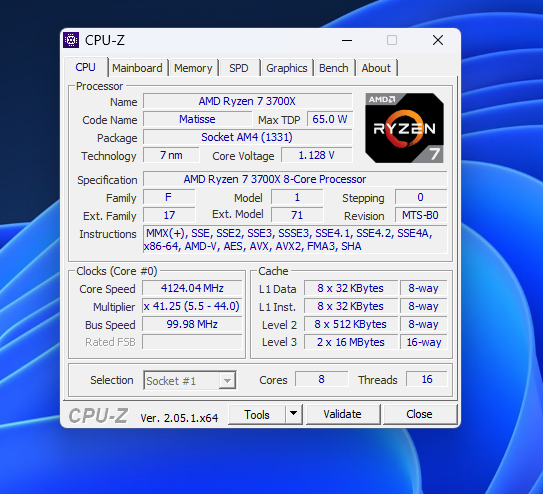Screen dimensions: 543x494
Task: Click the Specification field text
Action: click(295, 179)
